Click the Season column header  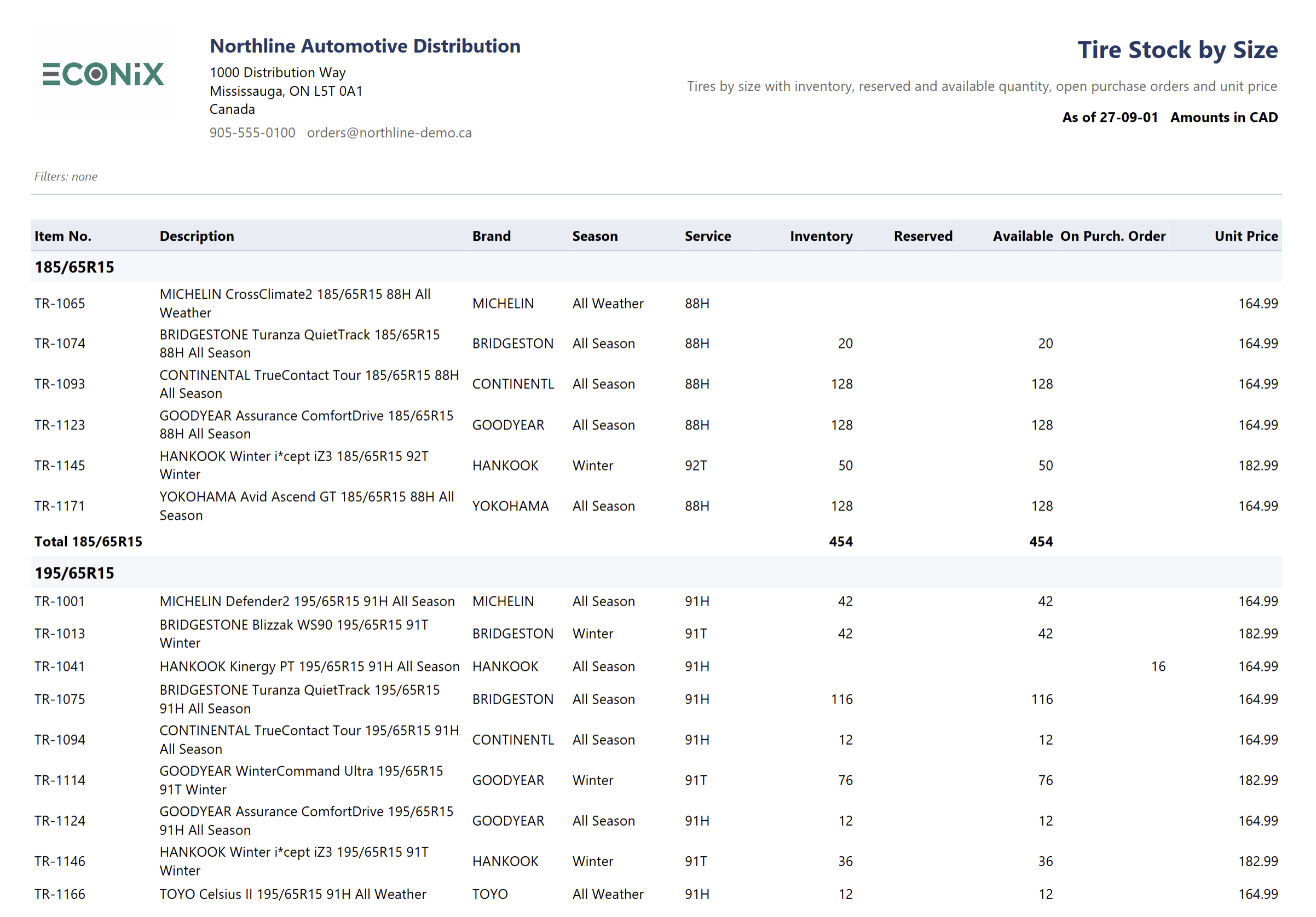click(595, 236)
